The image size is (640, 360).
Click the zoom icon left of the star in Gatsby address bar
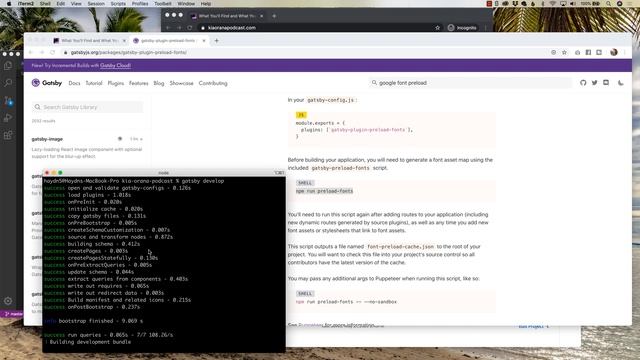(x=553, y=52)
